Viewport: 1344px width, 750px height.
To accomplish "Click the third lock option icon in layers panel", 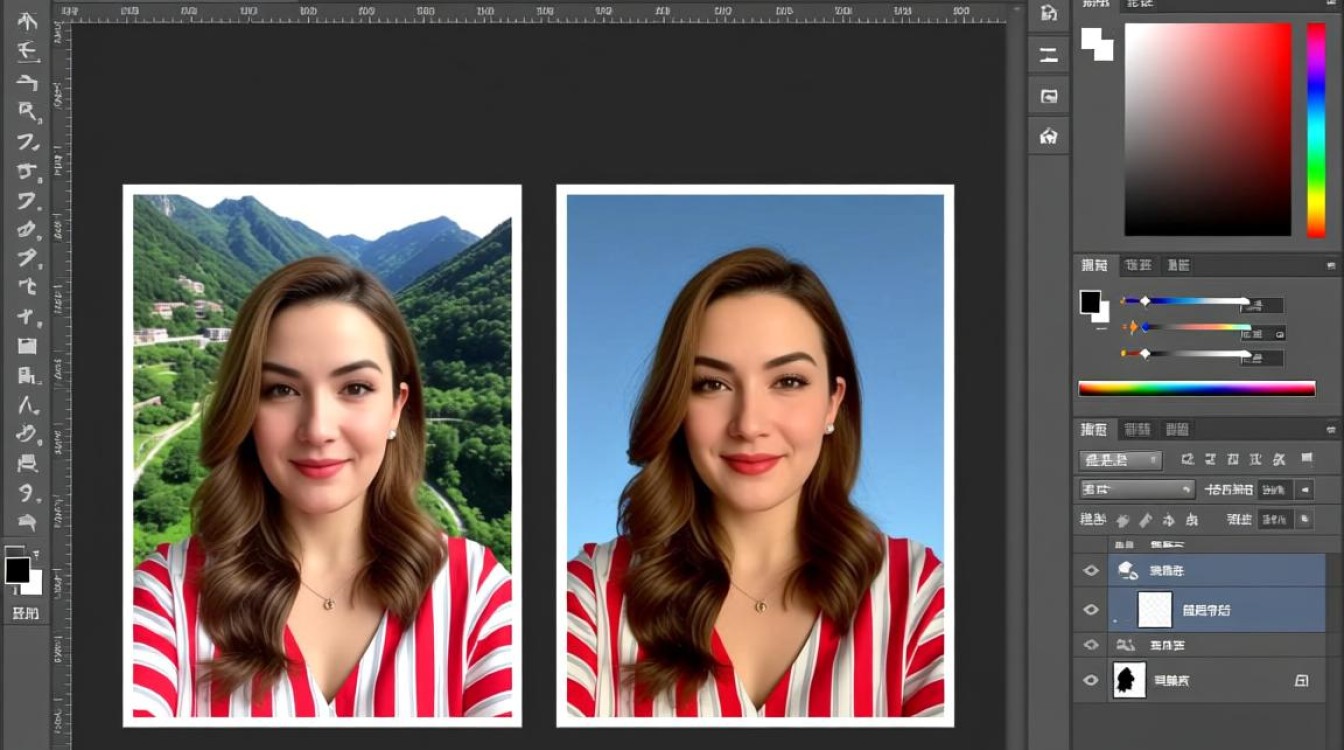I will click(1168, 520).
